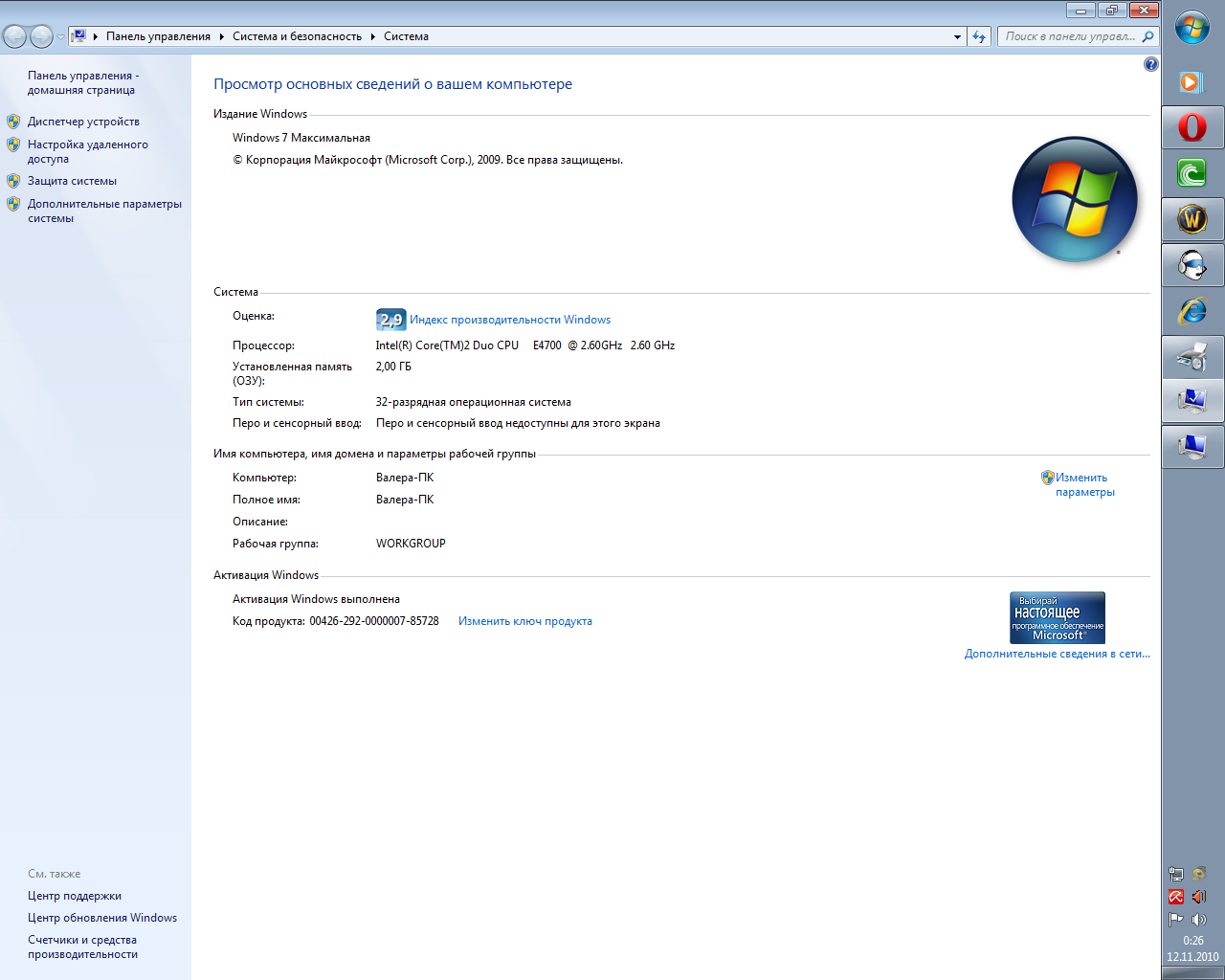This screenshot has width=1225, height=980.
Task: Click the Avira red umbrella tray icon
Action: 1176,897
